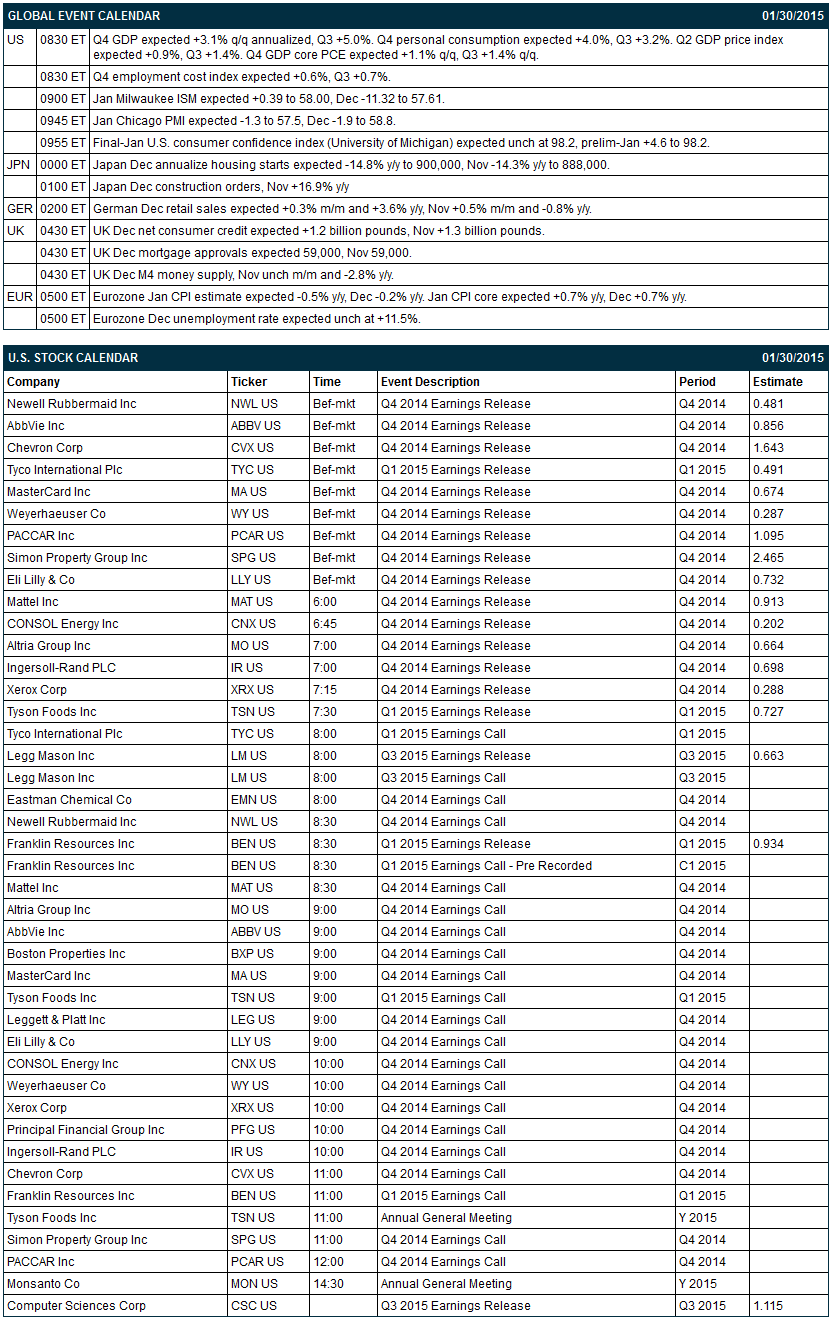Click the estimate value 1.115

coord(769,1306)
